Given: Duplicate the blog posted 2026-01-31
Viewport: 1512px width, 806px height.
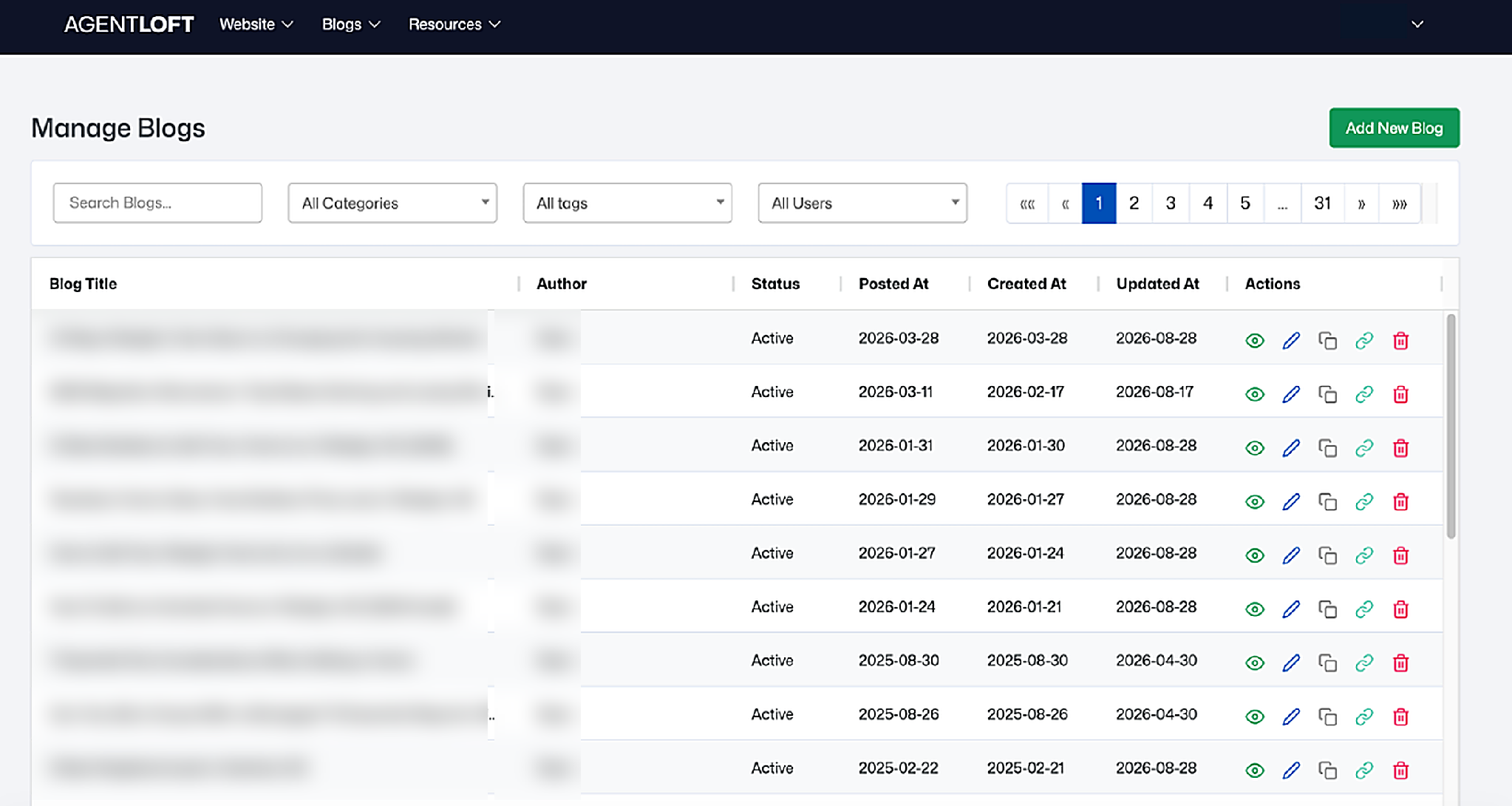Looking at the screenshot, I should (x=1328, y=448).
